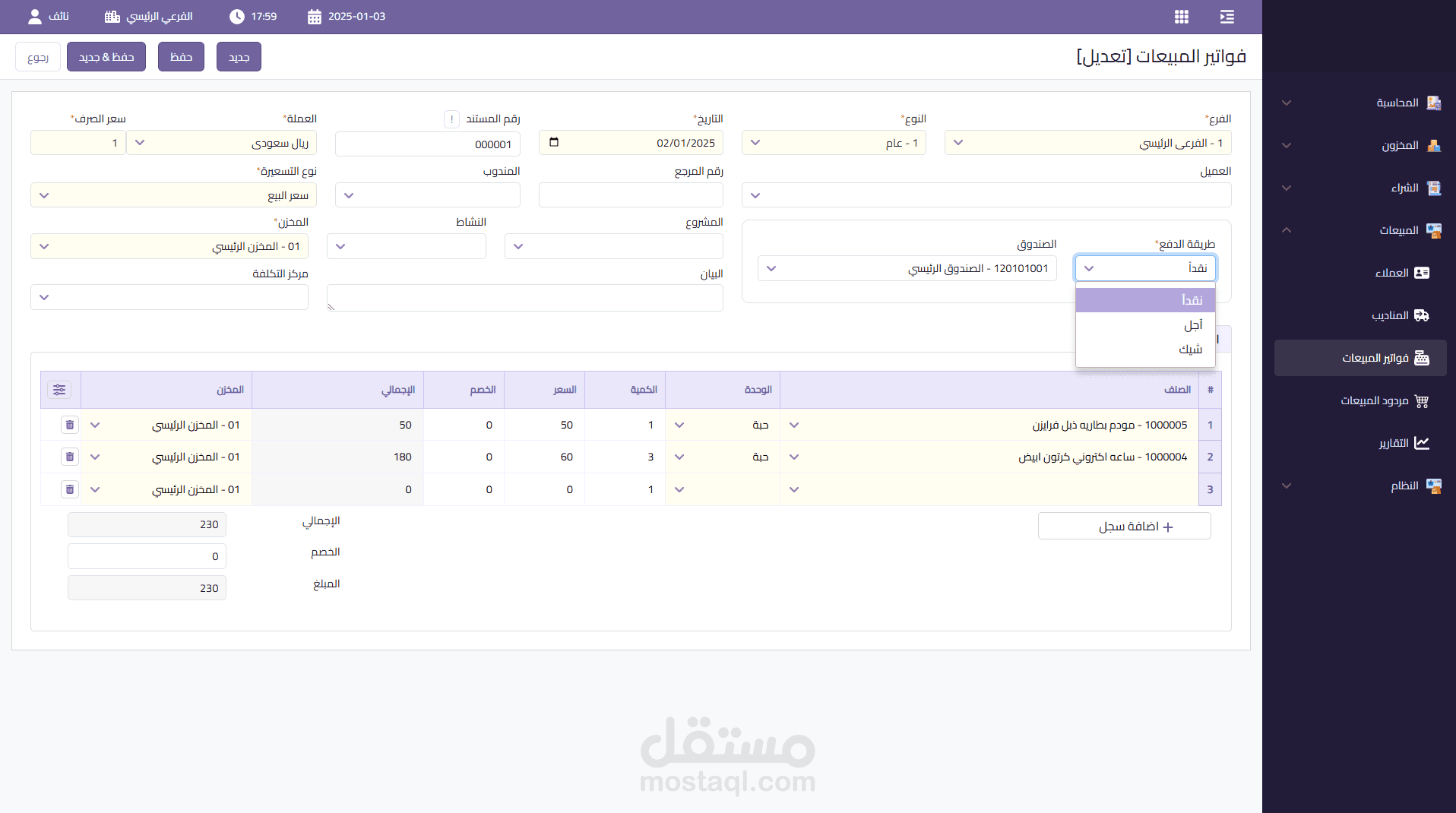Click the سعر الصرف field

[x=78, y=143]
